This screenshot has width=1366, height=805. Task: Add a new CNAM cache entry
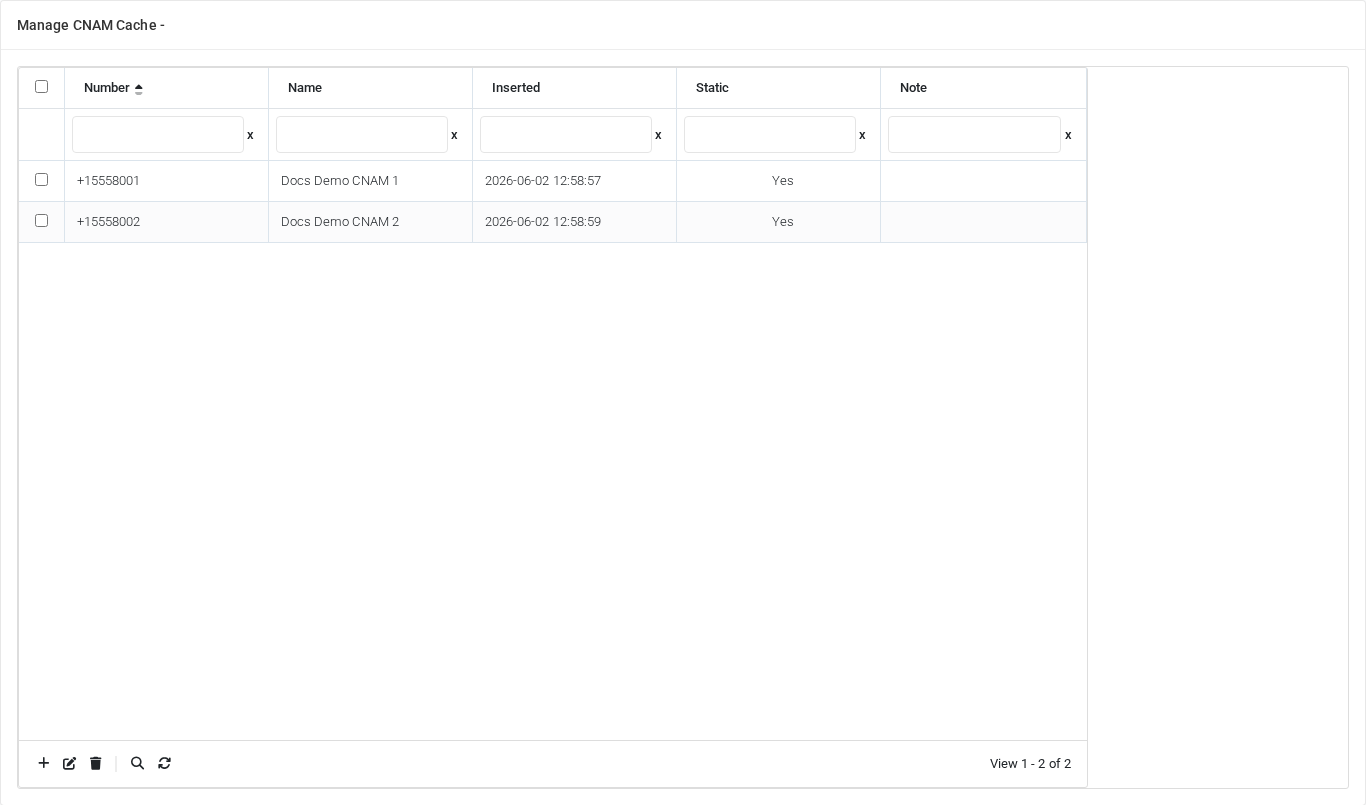(x=44, y=763)
